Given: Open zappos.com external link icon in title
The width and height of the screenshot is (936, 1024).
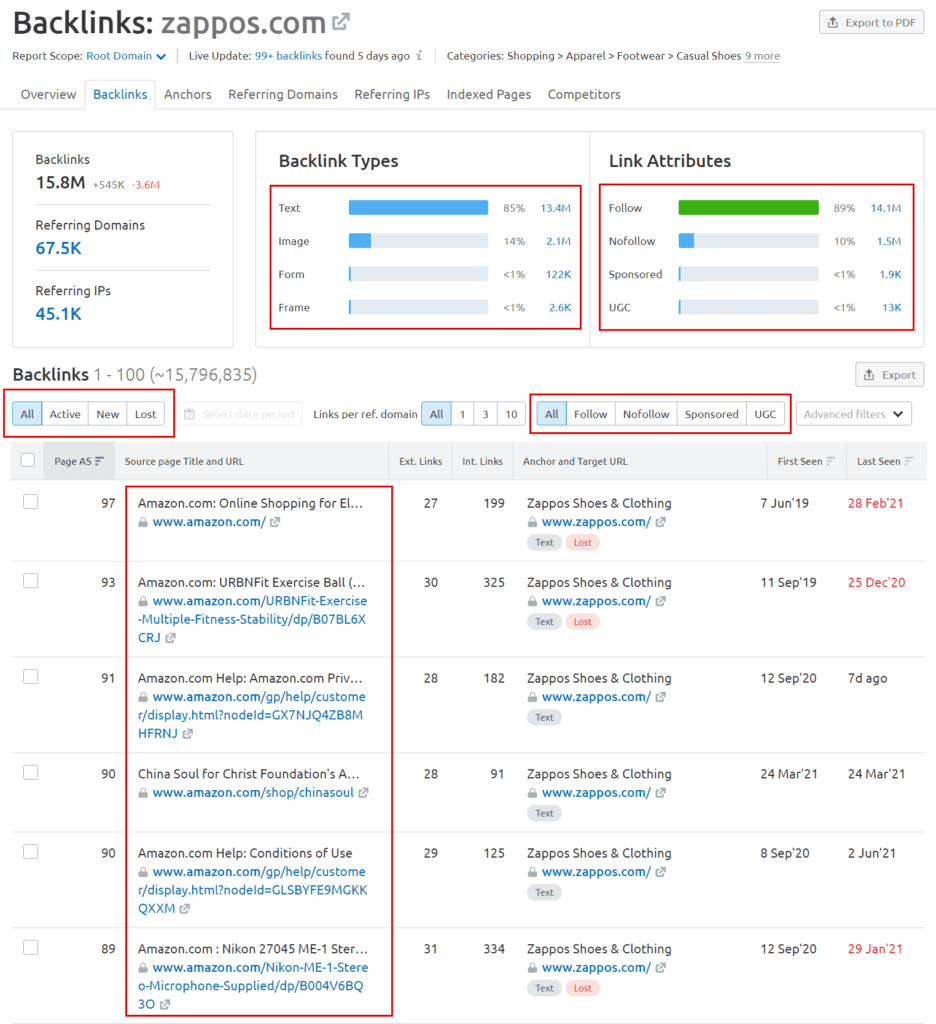Looking at the screenshot, I should click(x=340, y=22).
